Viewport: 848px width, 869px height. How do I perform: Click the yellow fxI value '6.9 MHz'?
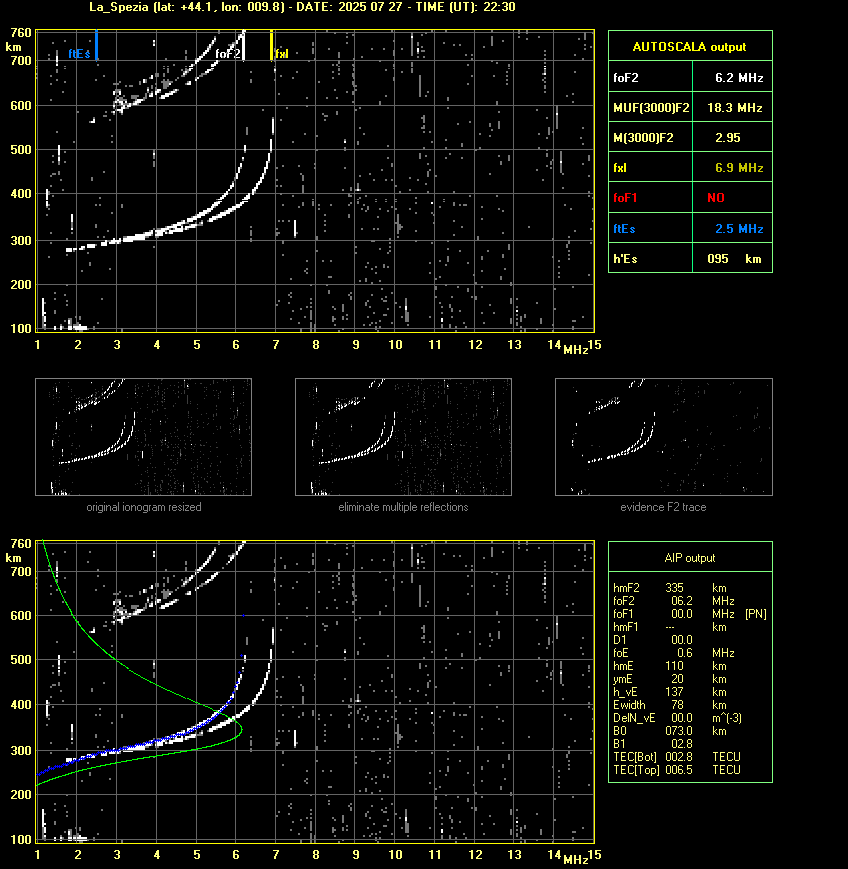pos(739,167)
